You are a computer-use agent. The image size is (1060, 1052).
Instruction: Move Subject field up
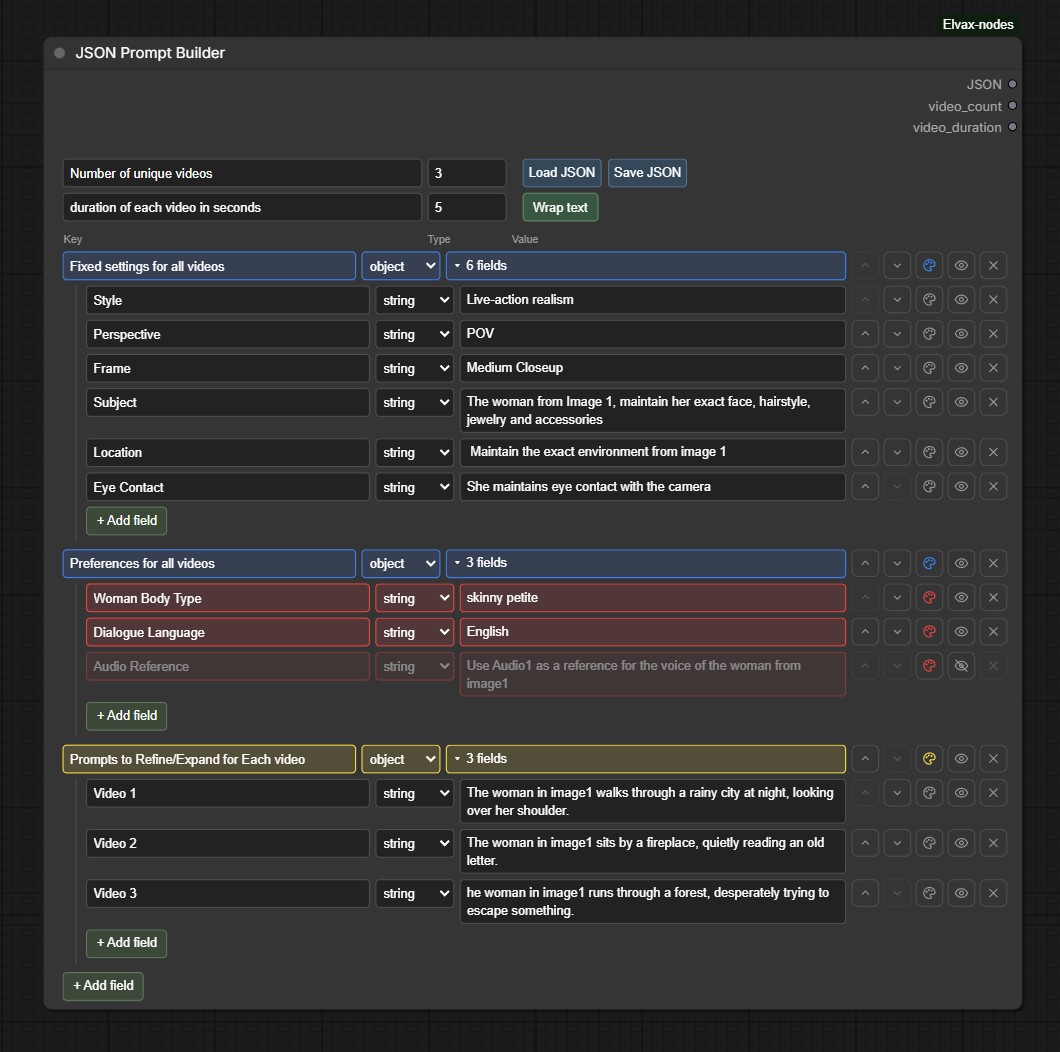click(865, 402)
